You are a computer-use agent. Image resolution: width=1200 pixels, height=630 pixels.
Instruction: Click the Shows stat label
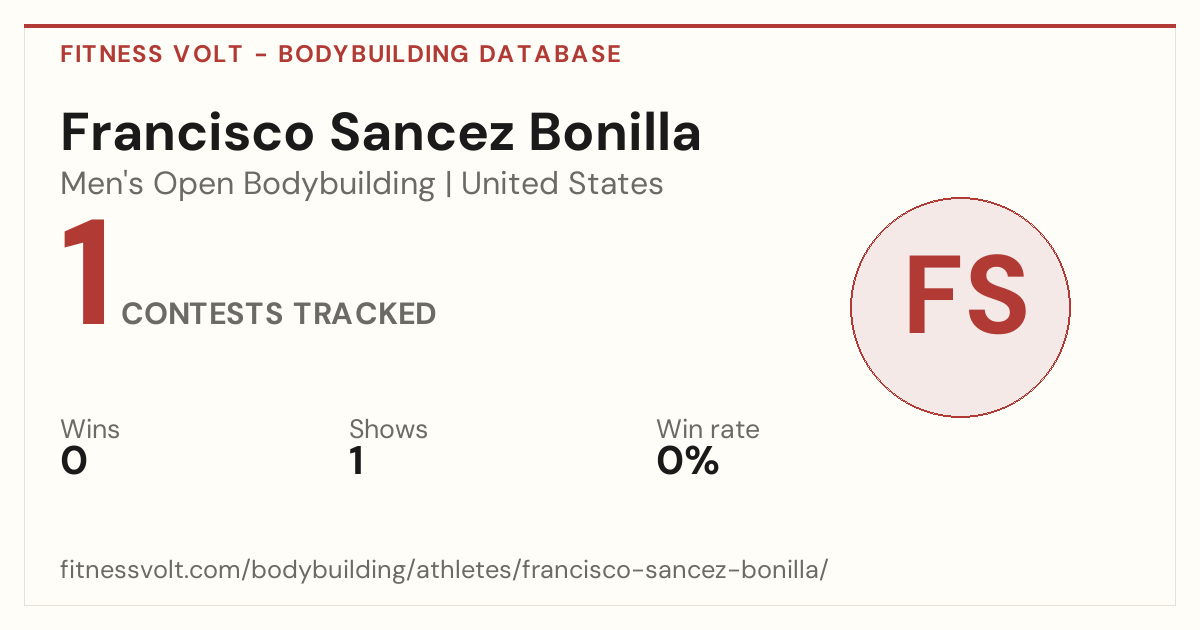pyautogui.click(x=388, y=429)
